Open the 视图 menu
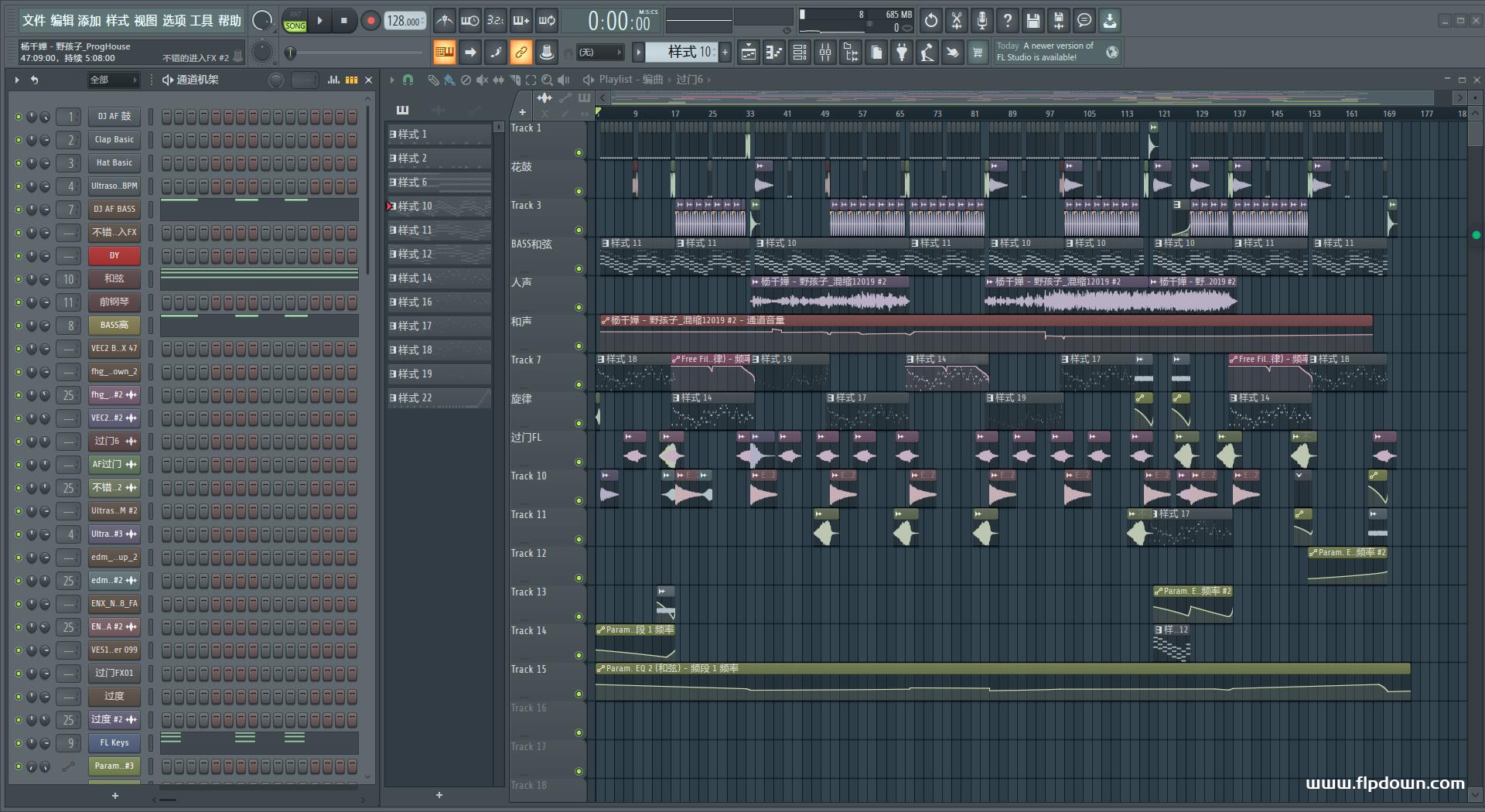The image size is (1485, 812). [x=145, y=21]
